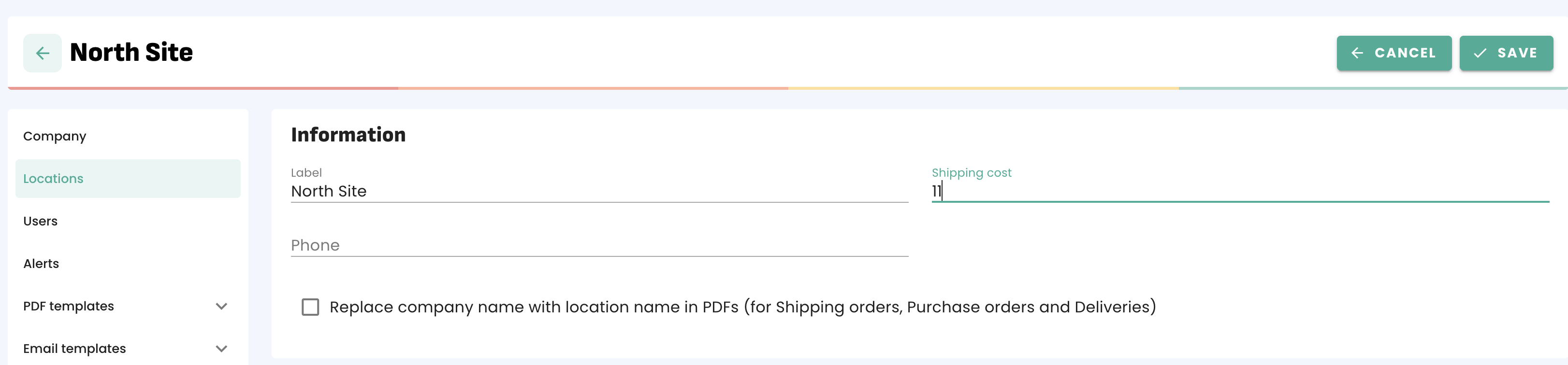Focus the Label field containing North Site
The height and width of the screenshot is (365, 1568).
pyautogui.click(x=599, y=191)
